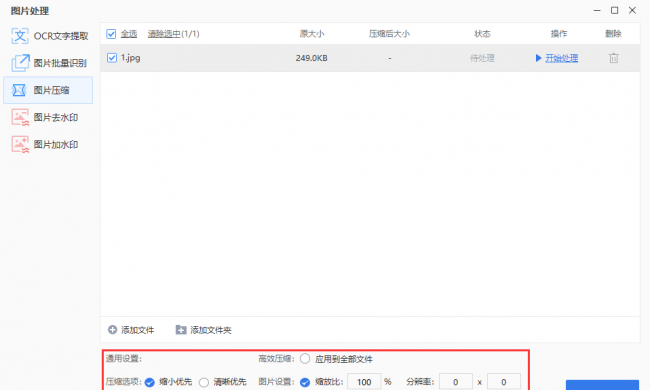Open the 图片加水印 tool icon
This screenshot has height=390, width=650.
tap(20, 144)
